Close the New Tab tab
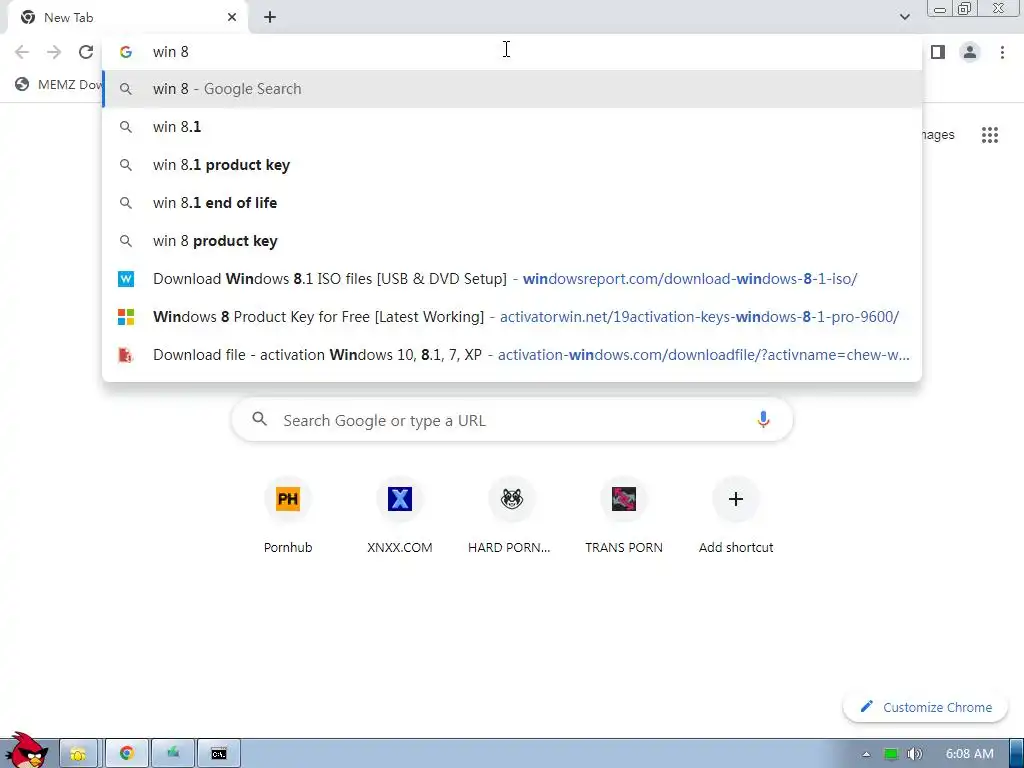 click(x=232, y=17)
